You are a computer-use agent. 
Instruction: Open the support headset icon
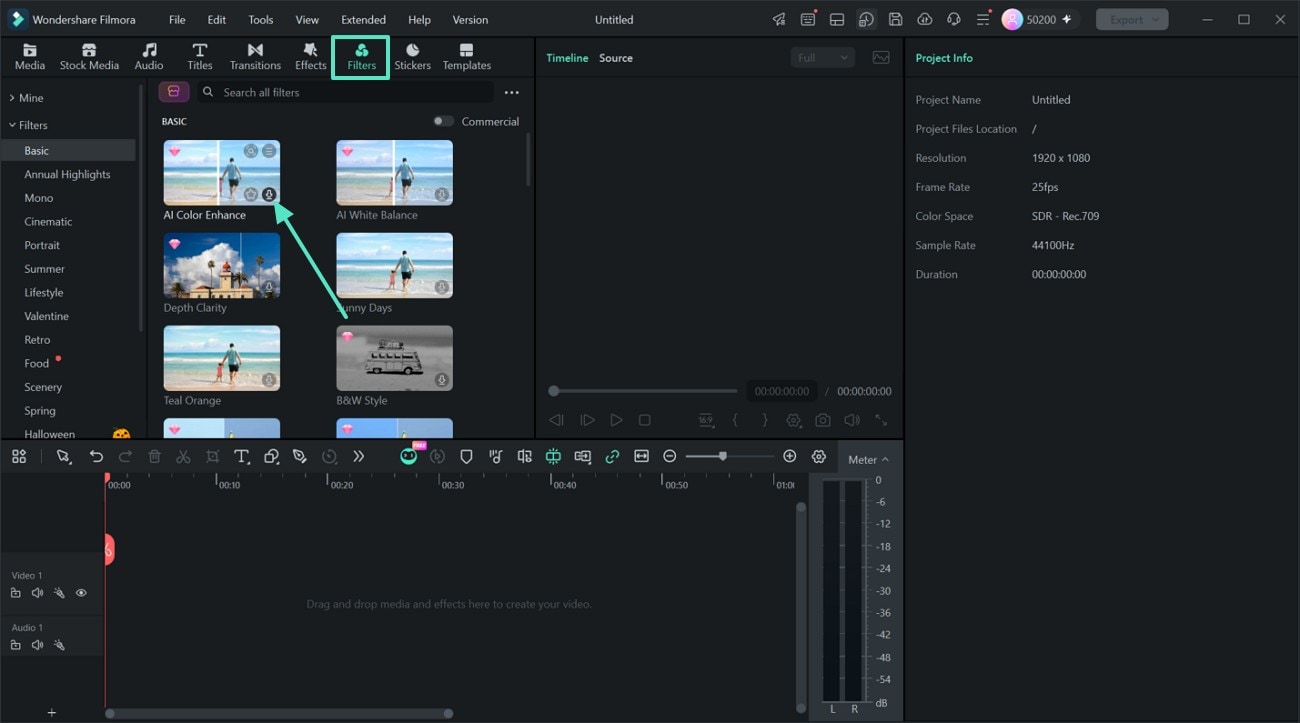pyautogui.click(x=953, y=19)
